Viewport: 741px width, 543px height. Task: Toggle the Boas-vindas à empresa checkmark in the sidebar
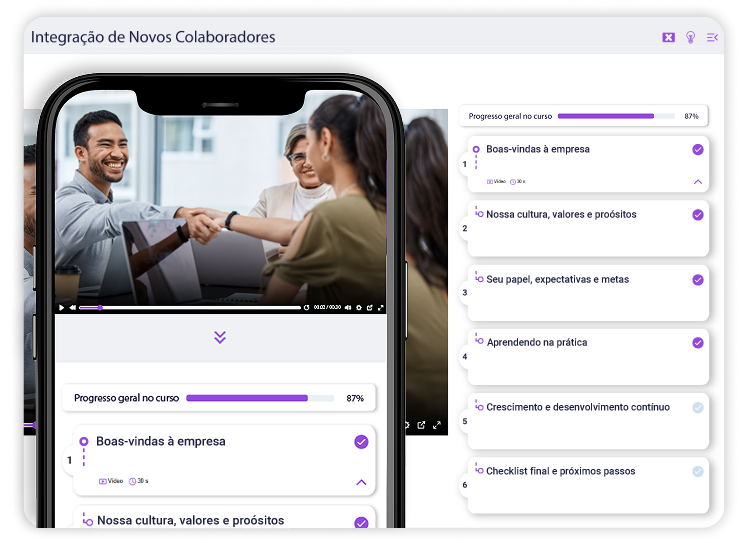[698, 150]
